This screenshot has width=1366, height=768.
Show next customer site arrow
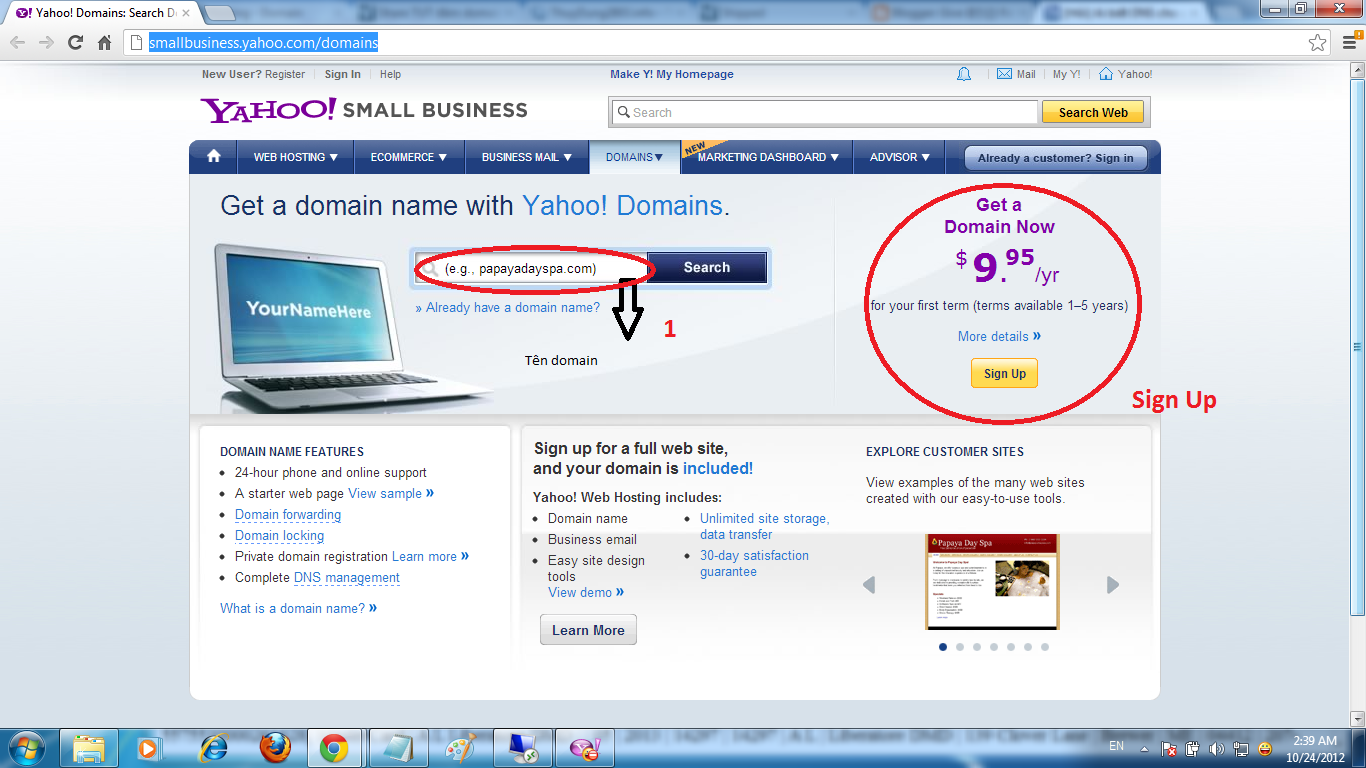coord(1113,585)
